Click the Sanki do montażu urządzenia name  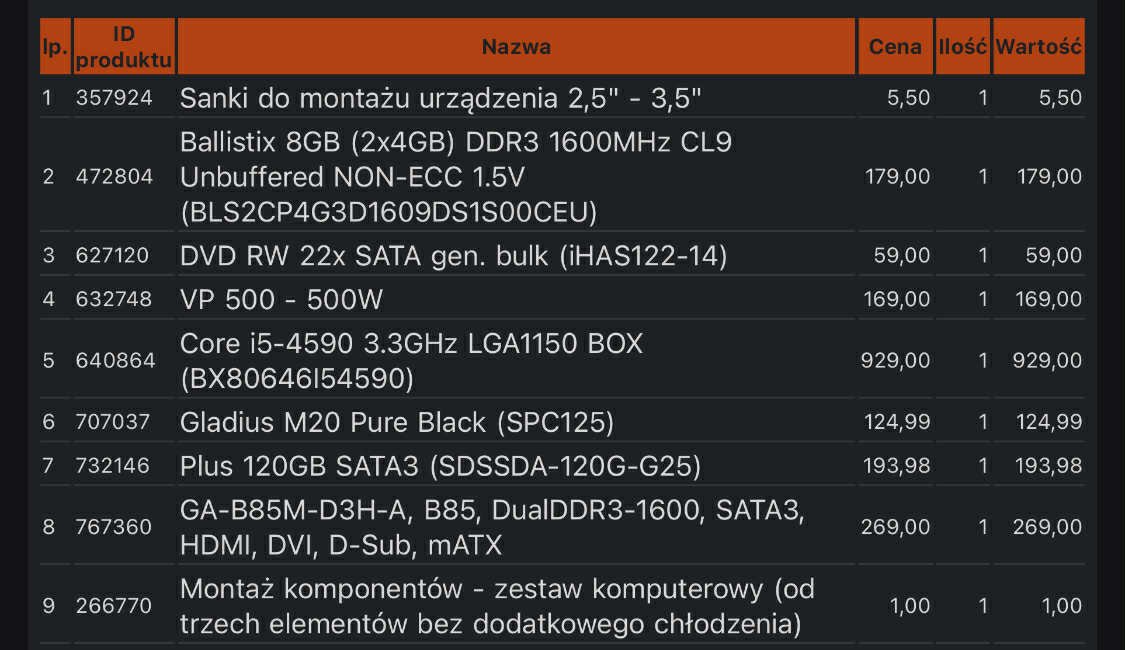click(x=440, y=98)
